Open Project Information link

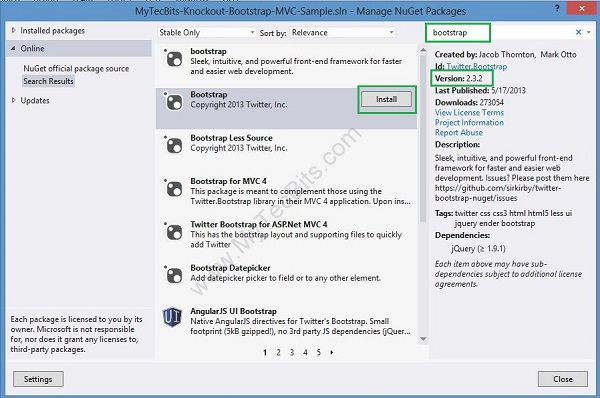coord(469,122)
